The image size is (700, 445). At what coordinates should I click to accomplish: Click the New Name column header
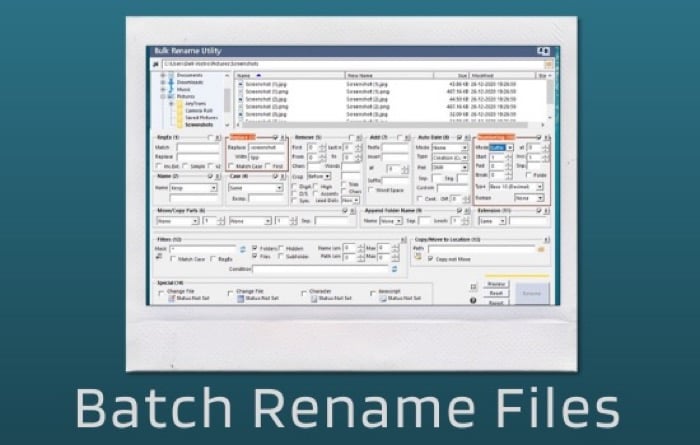point(389,76)
